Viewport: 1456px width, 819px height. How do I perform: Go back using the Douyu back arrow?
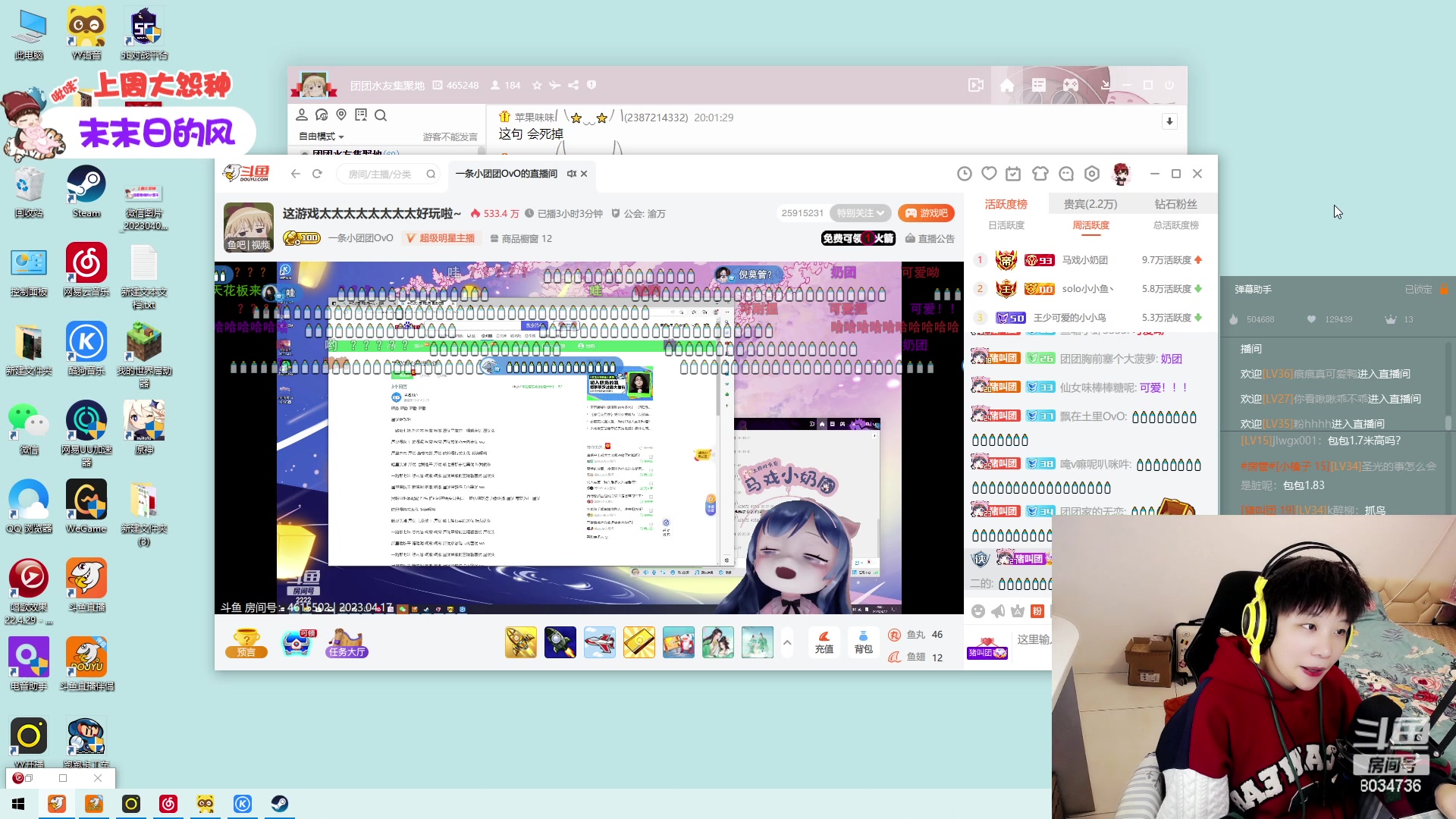pos(296,174)
